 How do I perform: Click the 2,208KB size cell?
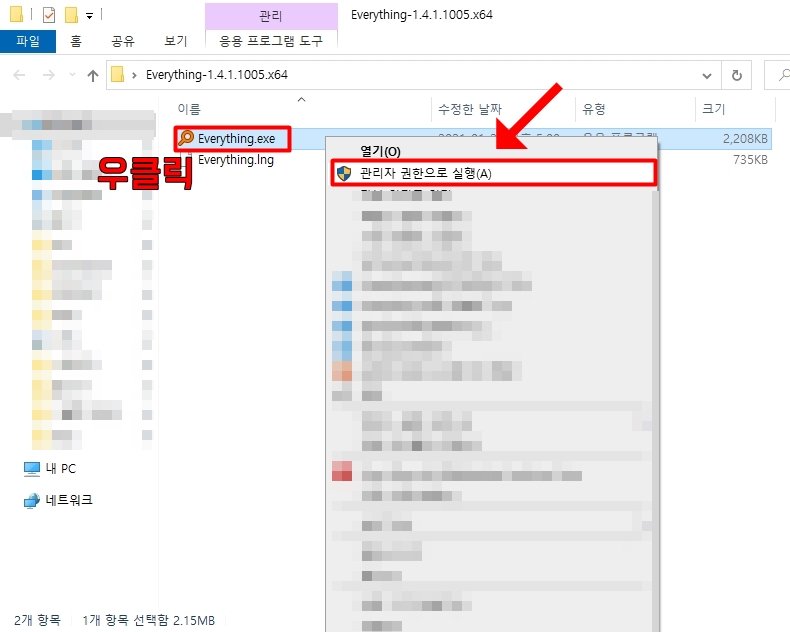pos(745,139)
